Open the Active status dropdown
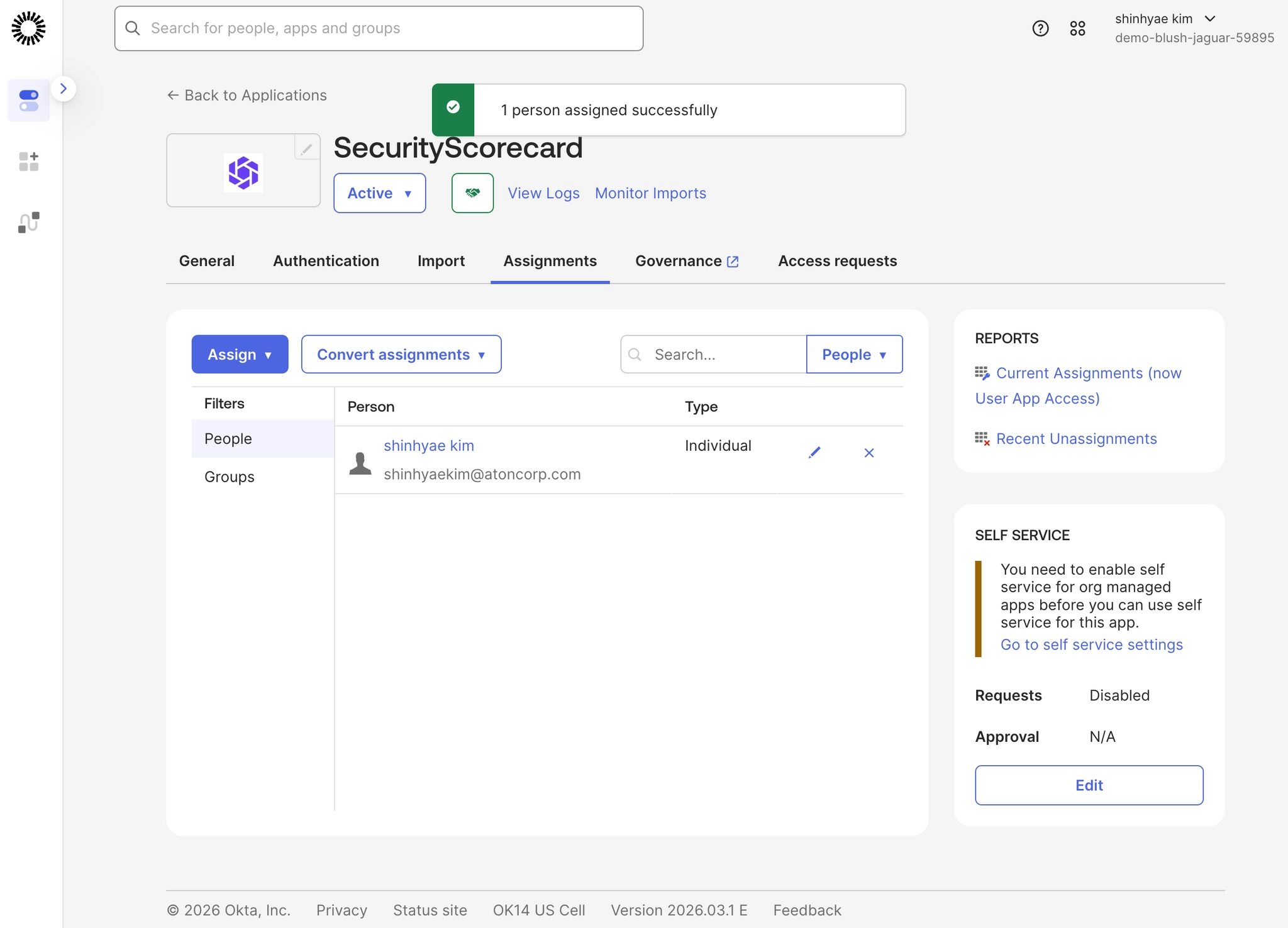The width and height of the screenshot is (1288, 928). [379, 193]
